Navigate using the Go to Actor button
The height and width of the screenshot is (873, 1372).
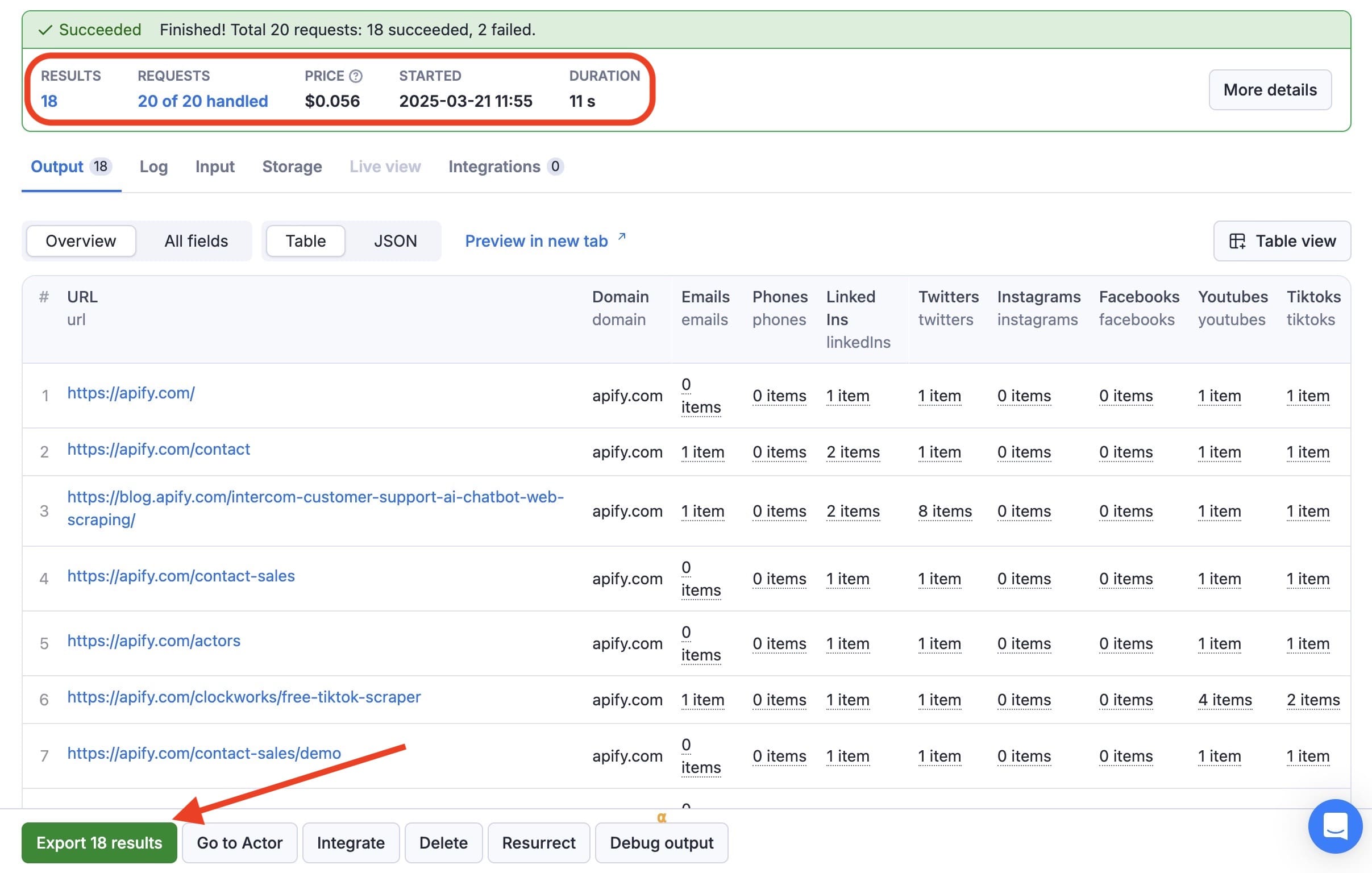(x=239, y=842)
